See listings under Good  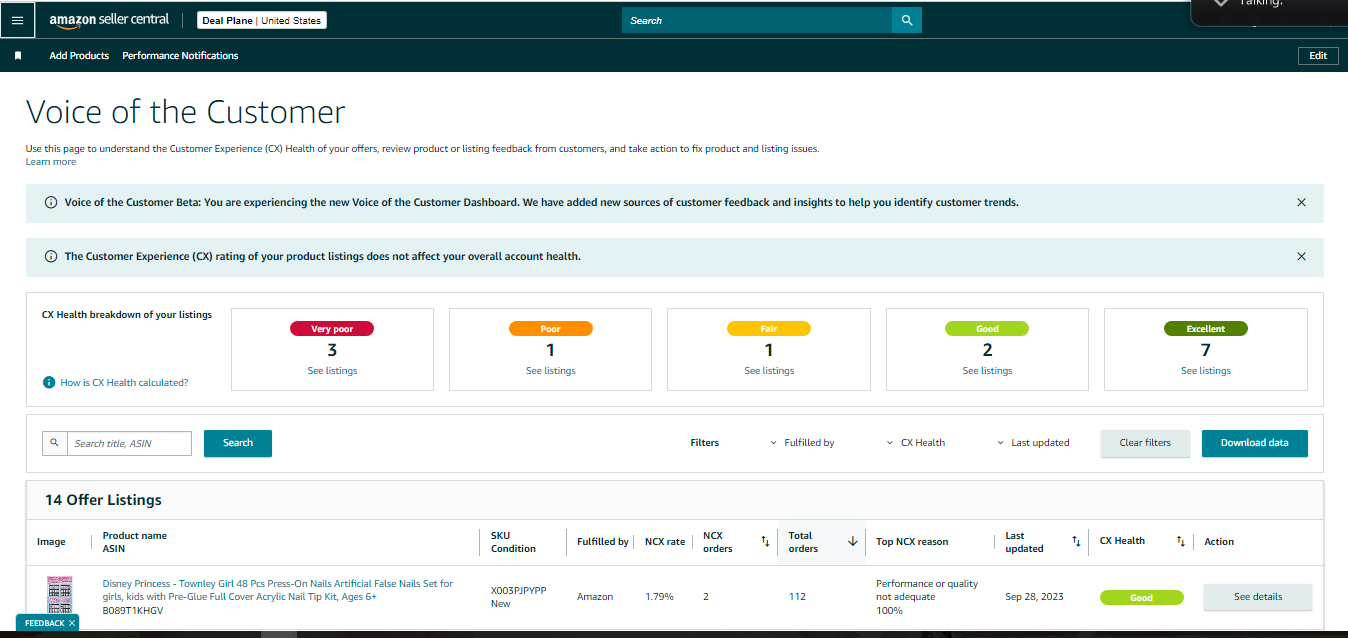987,371
